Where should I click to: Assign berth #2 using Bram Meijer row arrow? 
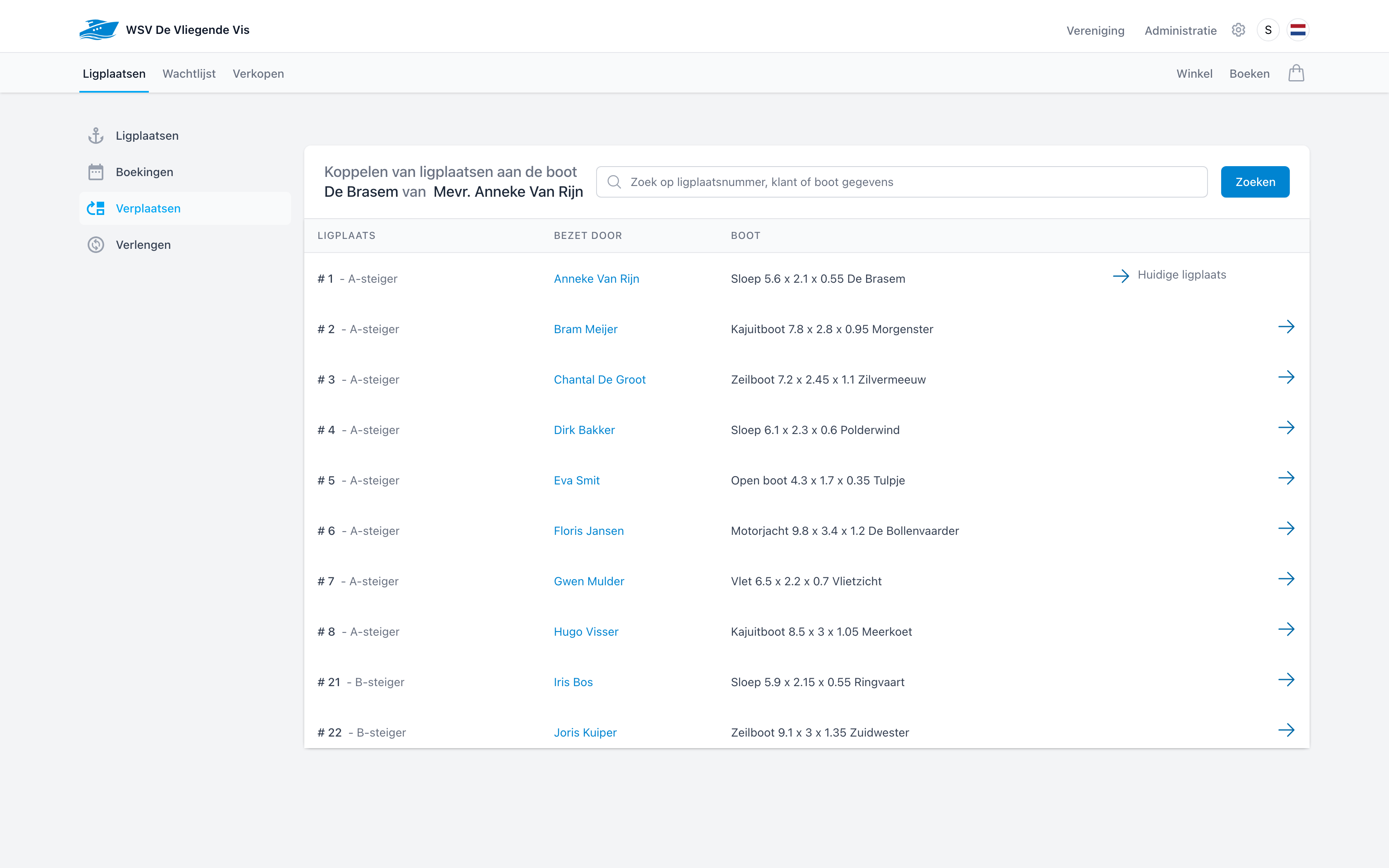1286,327
